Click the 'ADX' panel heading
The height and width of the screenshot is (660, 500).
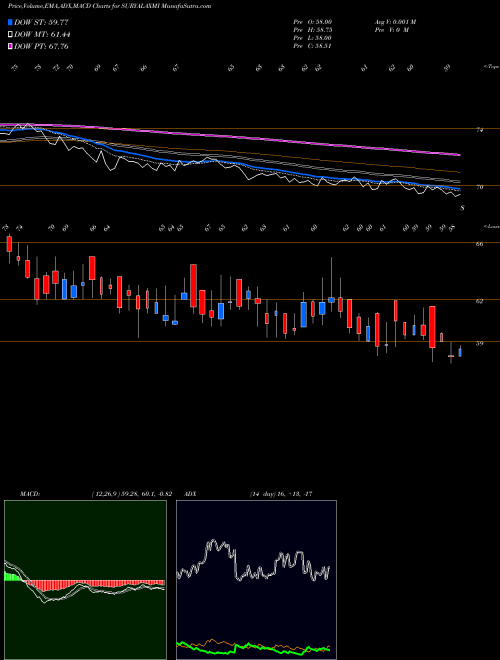[190, 494]
